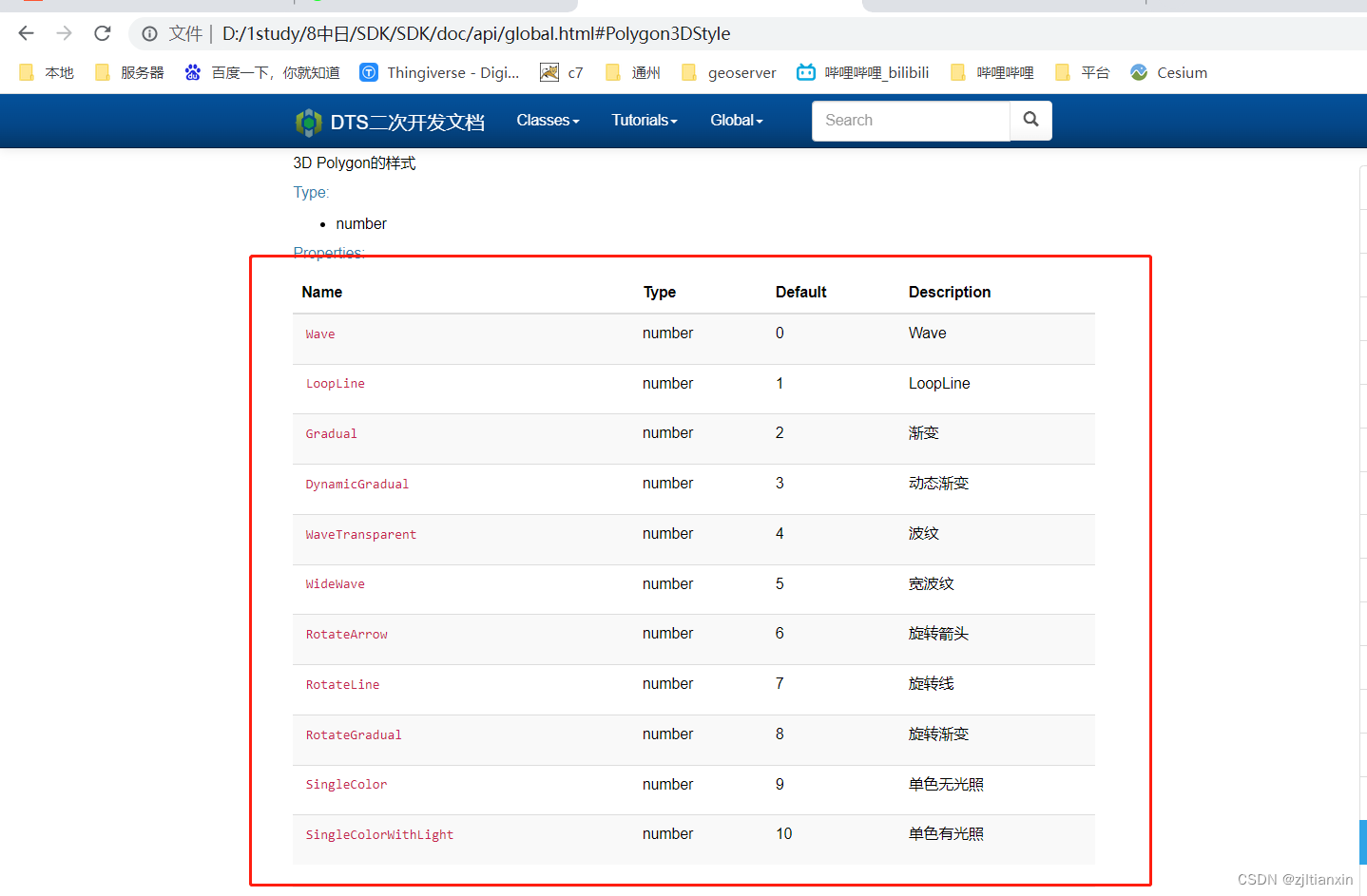Screen dimensions: 1367x896
Task: Open the Cesium bookmark
Action: 1169,72
